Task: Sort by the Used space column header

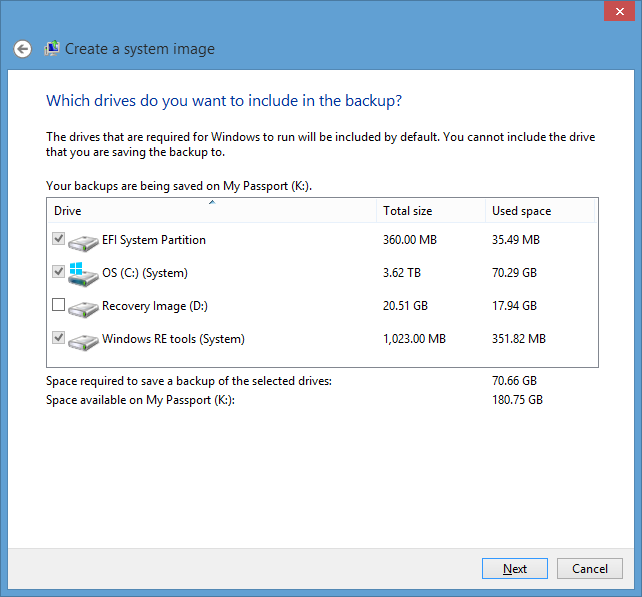Action: coord(540,211)
